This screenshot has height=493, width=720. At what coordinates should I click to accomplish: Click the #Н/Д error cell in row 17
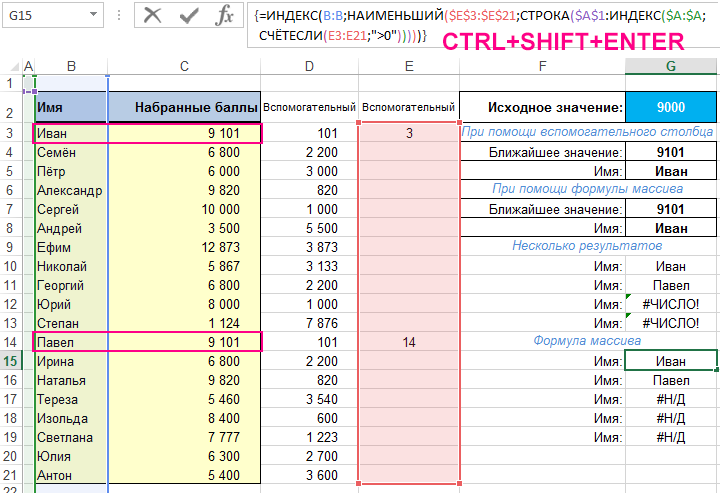pos(670,399)
